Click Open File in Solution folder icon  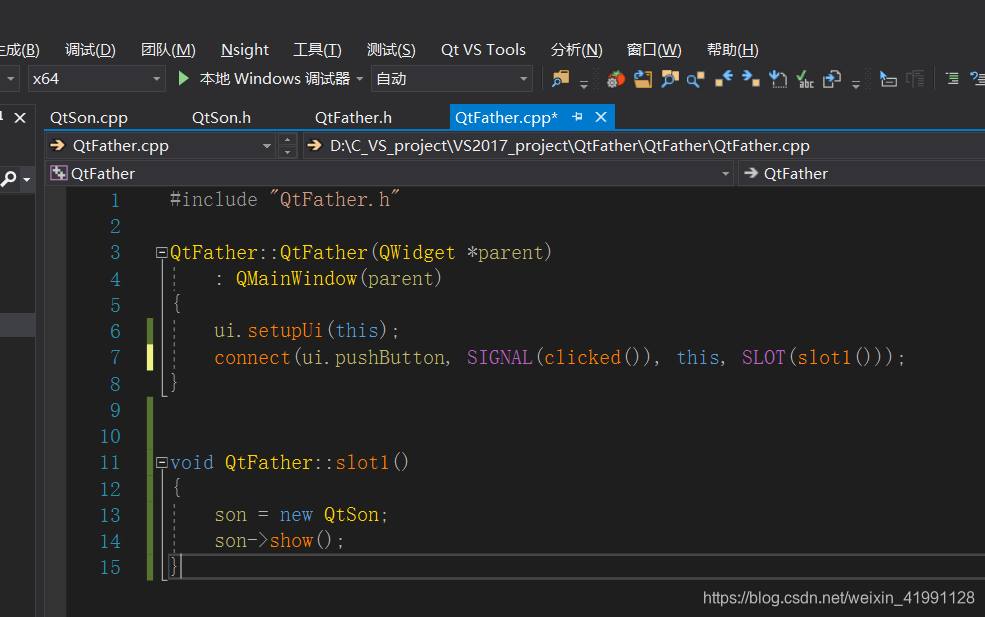click(x=643, y=79)
